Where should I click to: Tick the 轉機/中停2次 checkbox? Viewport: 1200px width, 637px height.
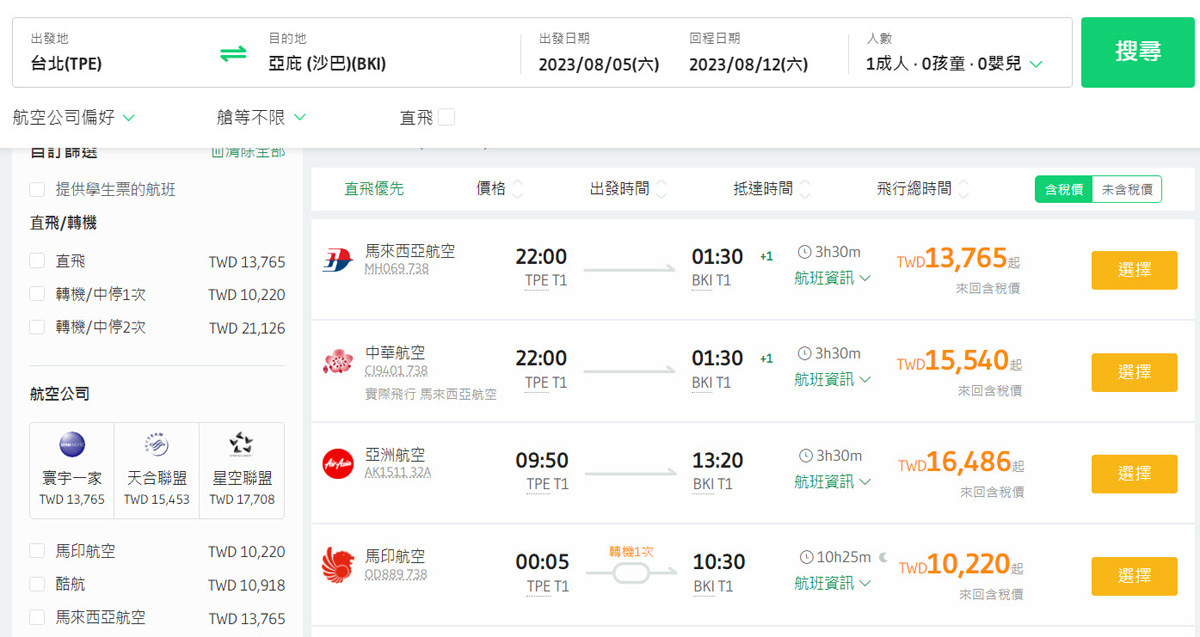tap(37, 326)
